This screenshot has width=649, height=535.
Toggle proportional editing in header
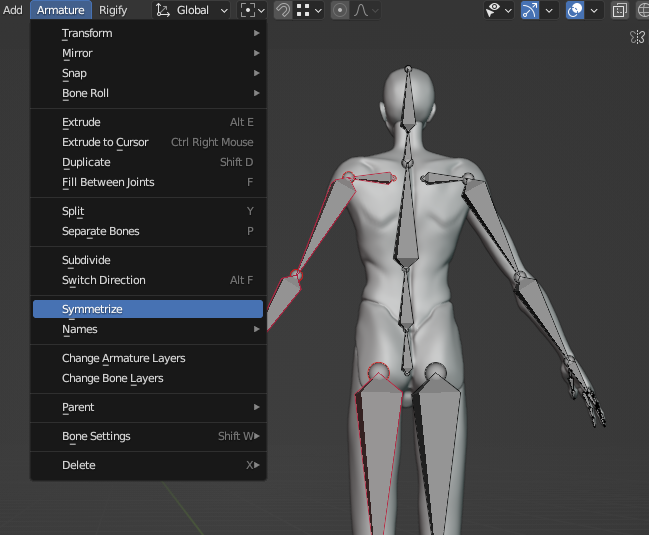point(340,10)
